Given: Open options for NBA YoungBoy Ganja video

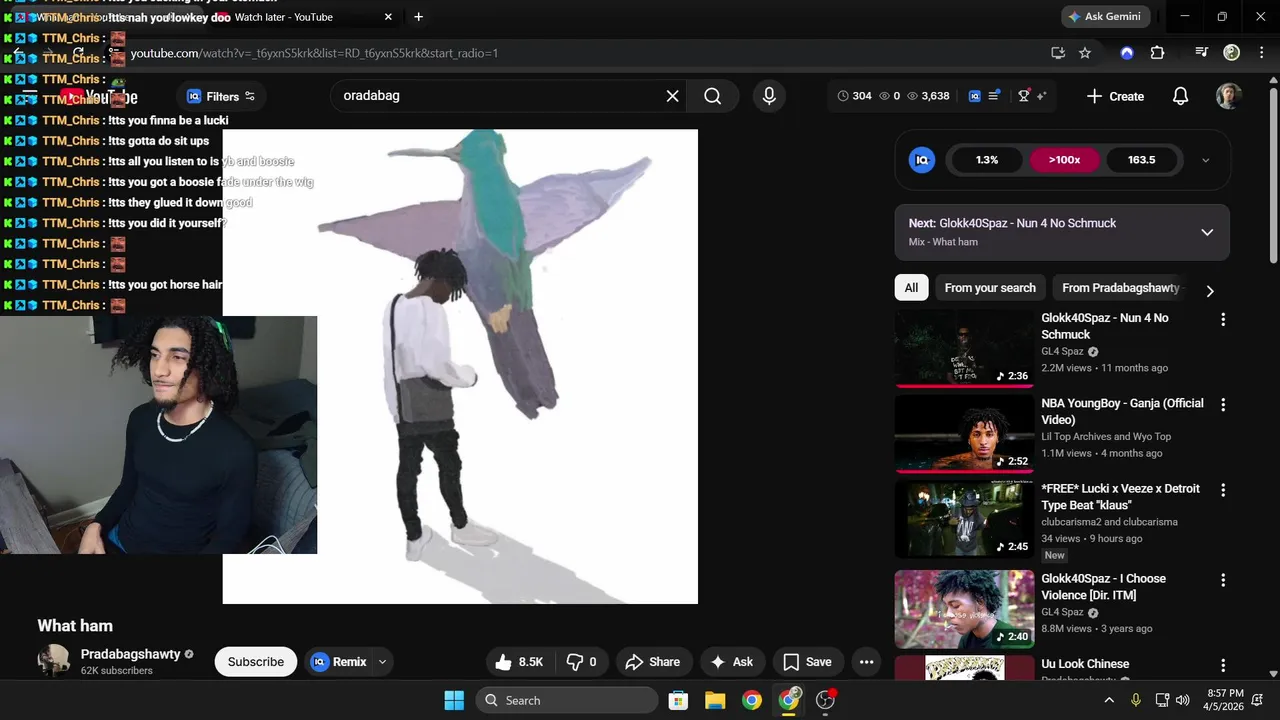Looking at the screenshot, I should pyautogui.click(x=1222, y=405).
